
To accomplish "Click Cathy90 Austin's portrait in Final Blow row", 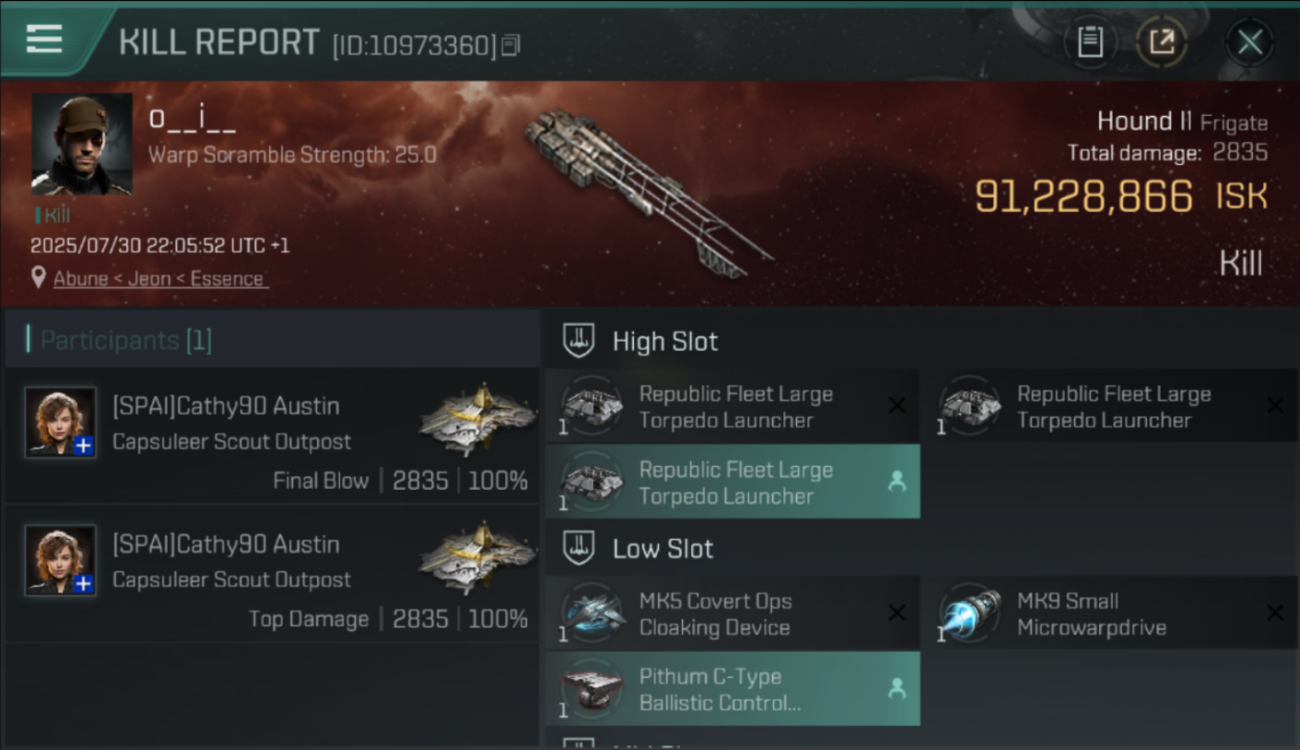I will point(61,422).
